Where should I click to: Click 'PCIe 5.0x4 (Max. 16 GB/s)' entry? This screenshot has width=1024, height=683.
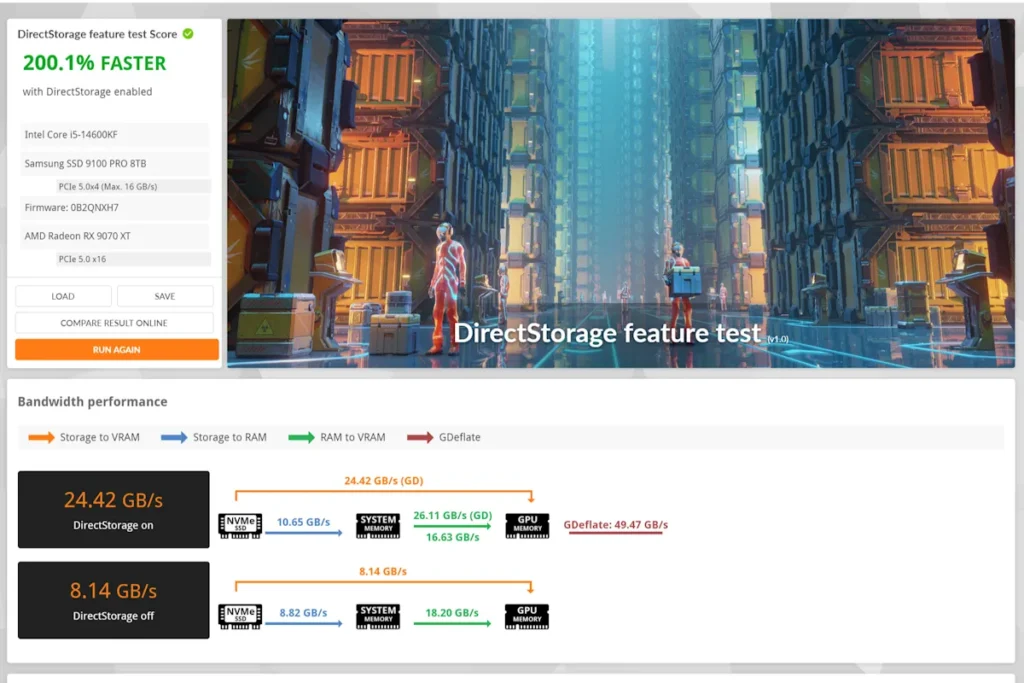click(134, 187)
